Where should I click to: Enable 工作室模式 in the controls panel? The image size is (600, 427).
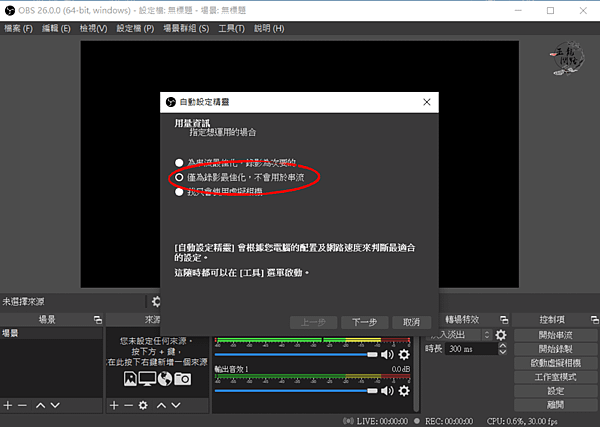point(555,377)
